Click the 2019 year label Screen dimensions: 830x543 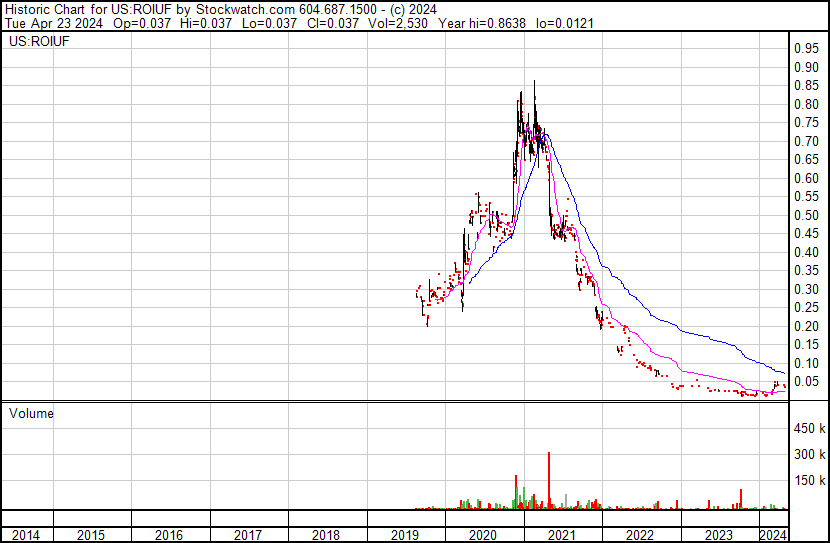pos(404,535)
